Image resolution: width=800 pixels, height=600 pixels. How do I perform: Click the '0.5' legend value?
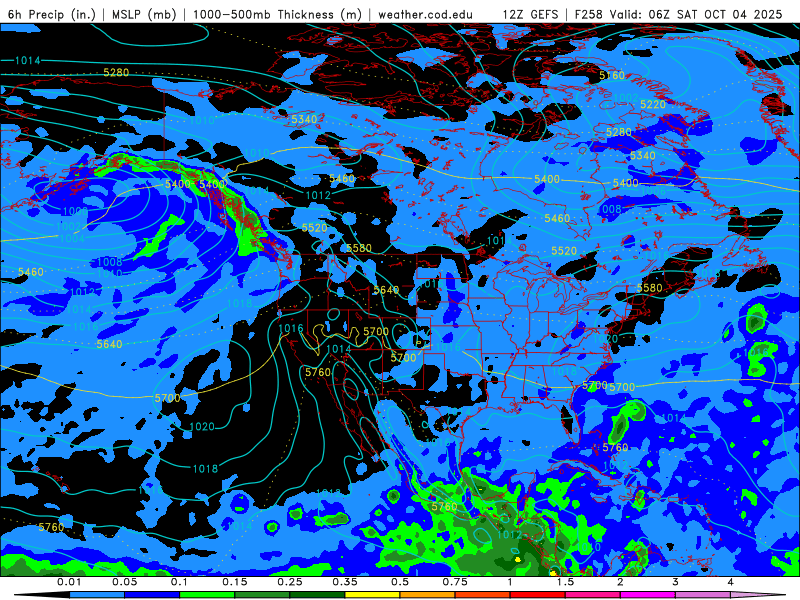[400, 582]
